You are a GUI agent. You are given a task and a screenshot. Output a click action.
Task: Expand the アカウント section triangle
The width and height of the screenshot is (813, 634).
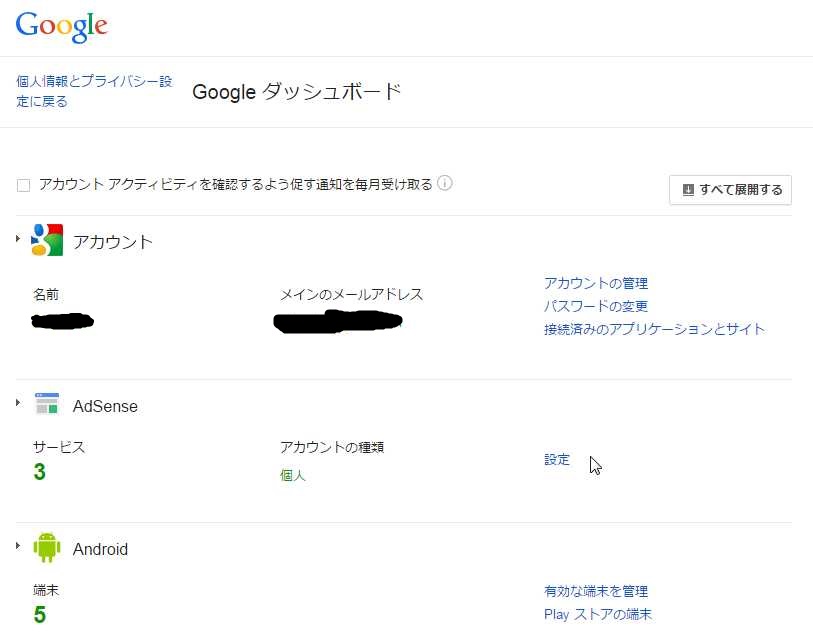[18, 238]
